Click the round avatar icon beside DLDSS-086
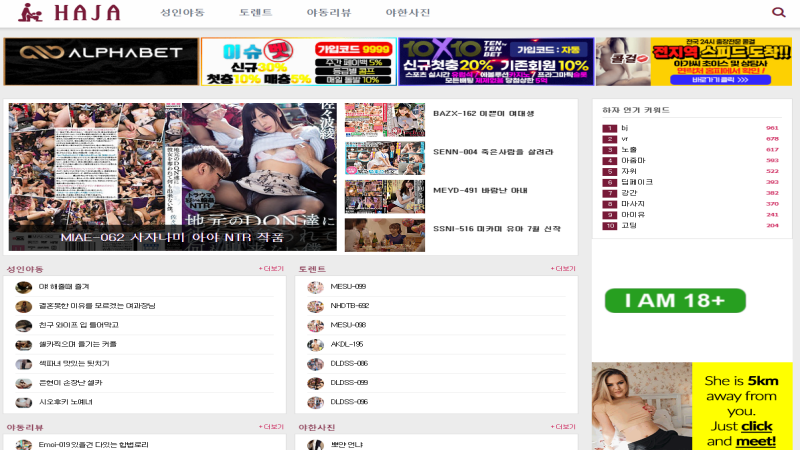Screen dimensions: 800x450 [315, 364]
